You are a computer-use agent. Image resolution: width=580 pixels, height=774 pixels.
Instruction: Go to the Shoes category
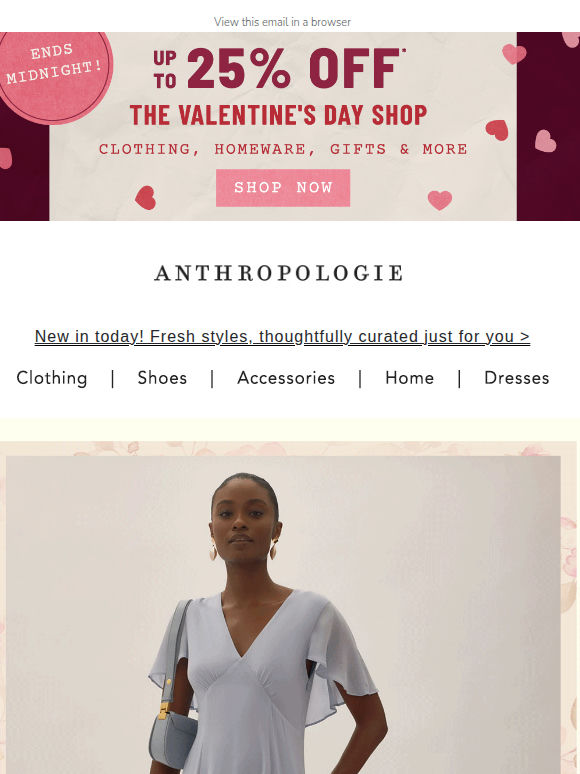[x=162, y=378]
